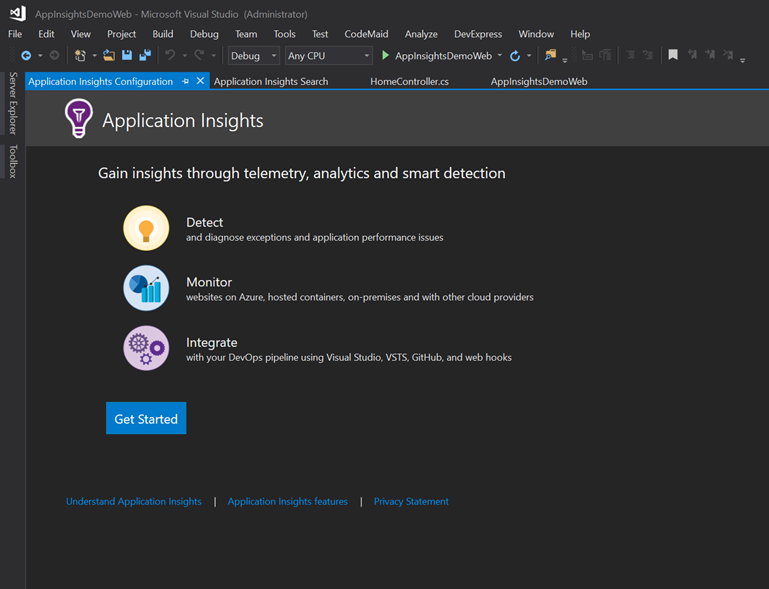Image resolution: width=769 pixels, height=589 pixels.
Task: Click the Save floppy disk icon
Action: (127, 55)
